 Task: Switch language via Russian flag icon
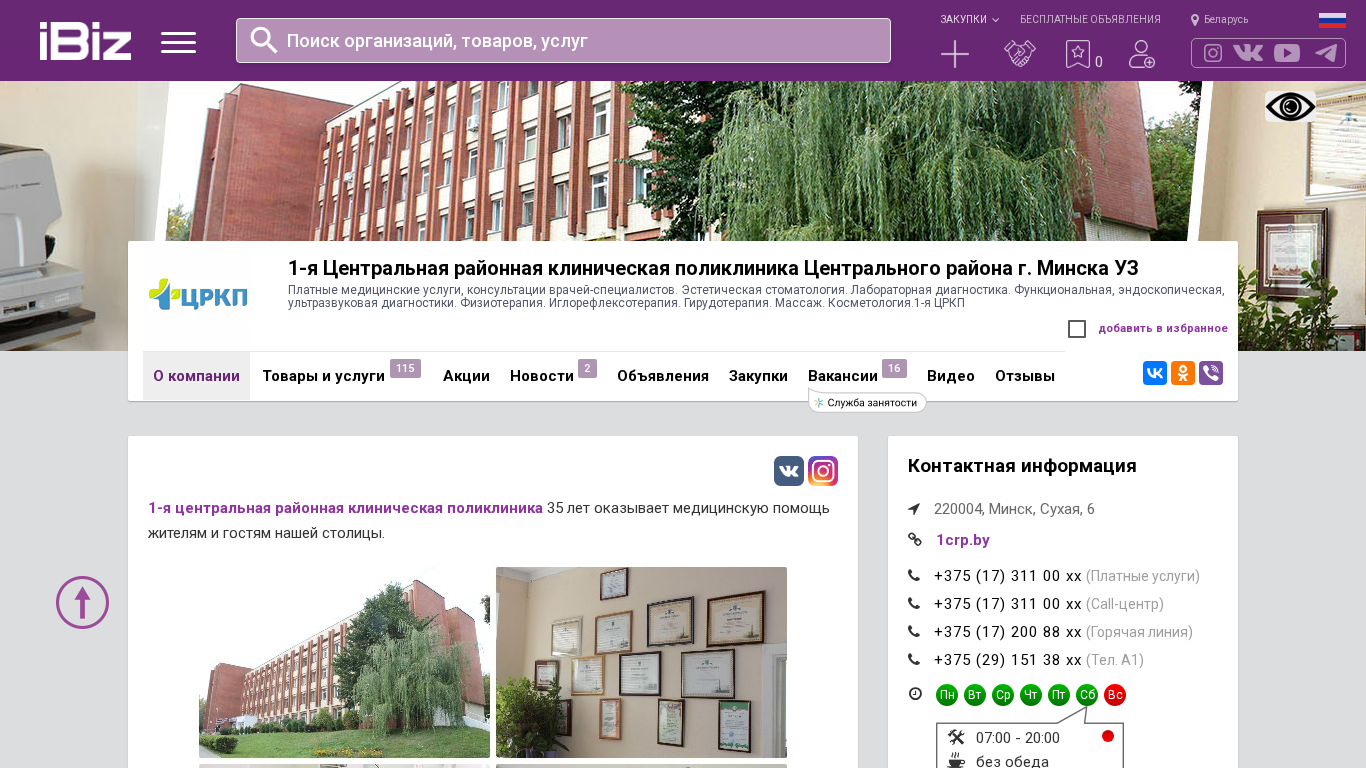click(x=1332, y=20)
